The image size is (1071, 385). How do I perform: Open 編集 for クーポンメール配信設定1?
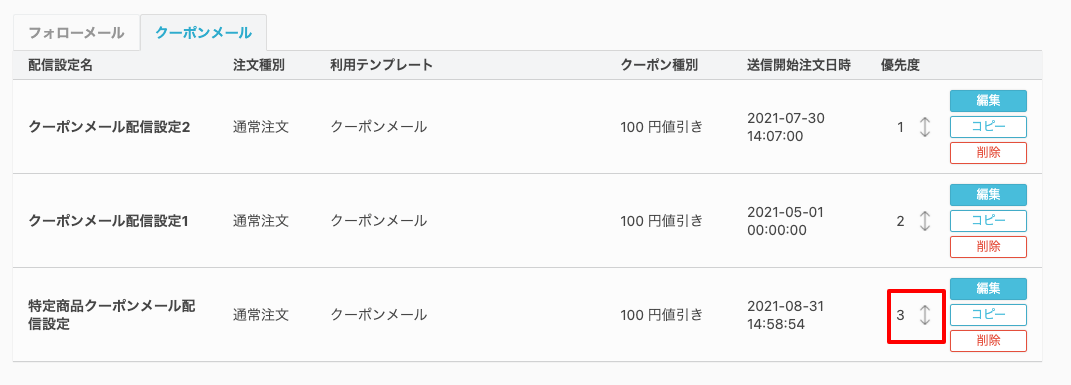click(x=988, y=195)
